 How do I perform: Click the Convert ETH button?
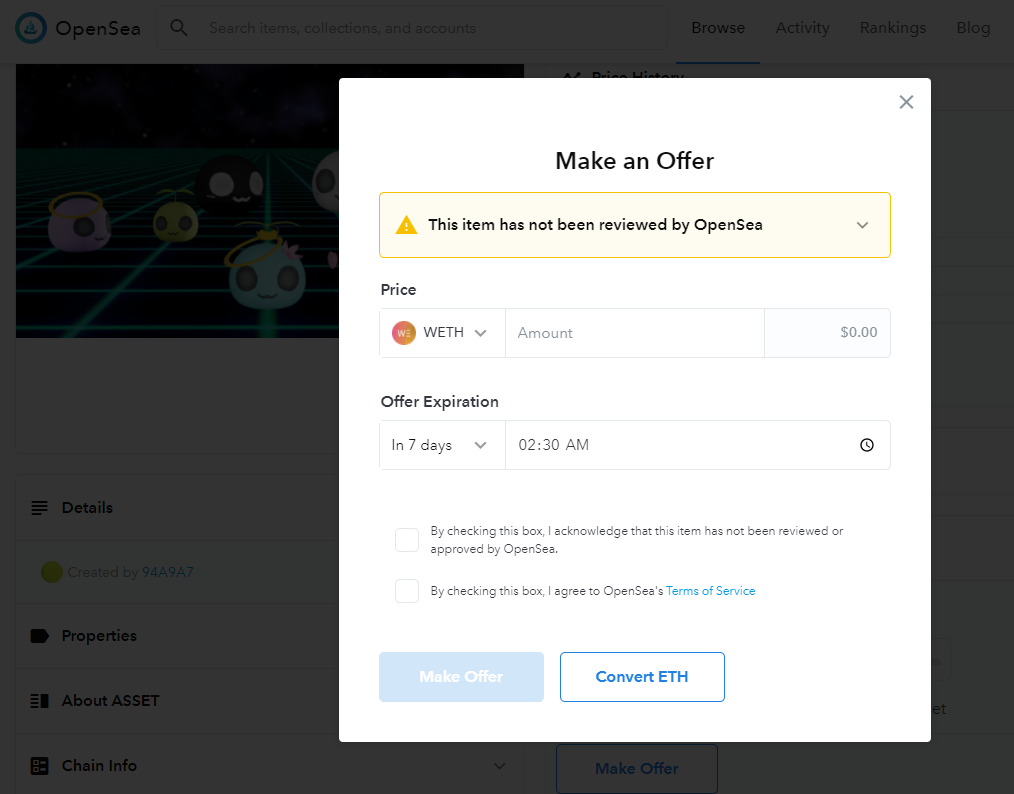coord(642,677)
